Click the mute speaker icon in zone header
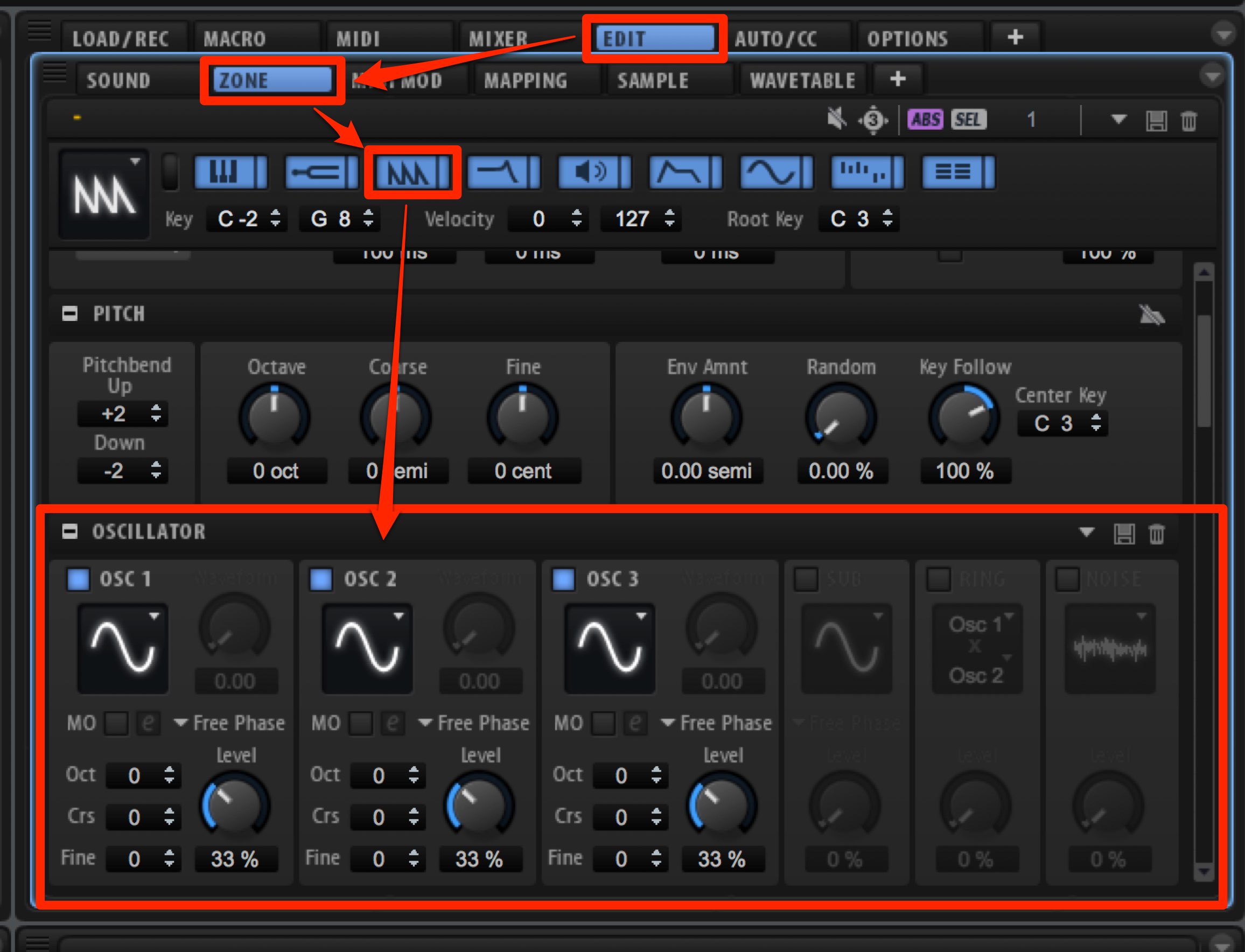Image resolution: width=1245 pixels, height=952 pixels. (836, 119)
